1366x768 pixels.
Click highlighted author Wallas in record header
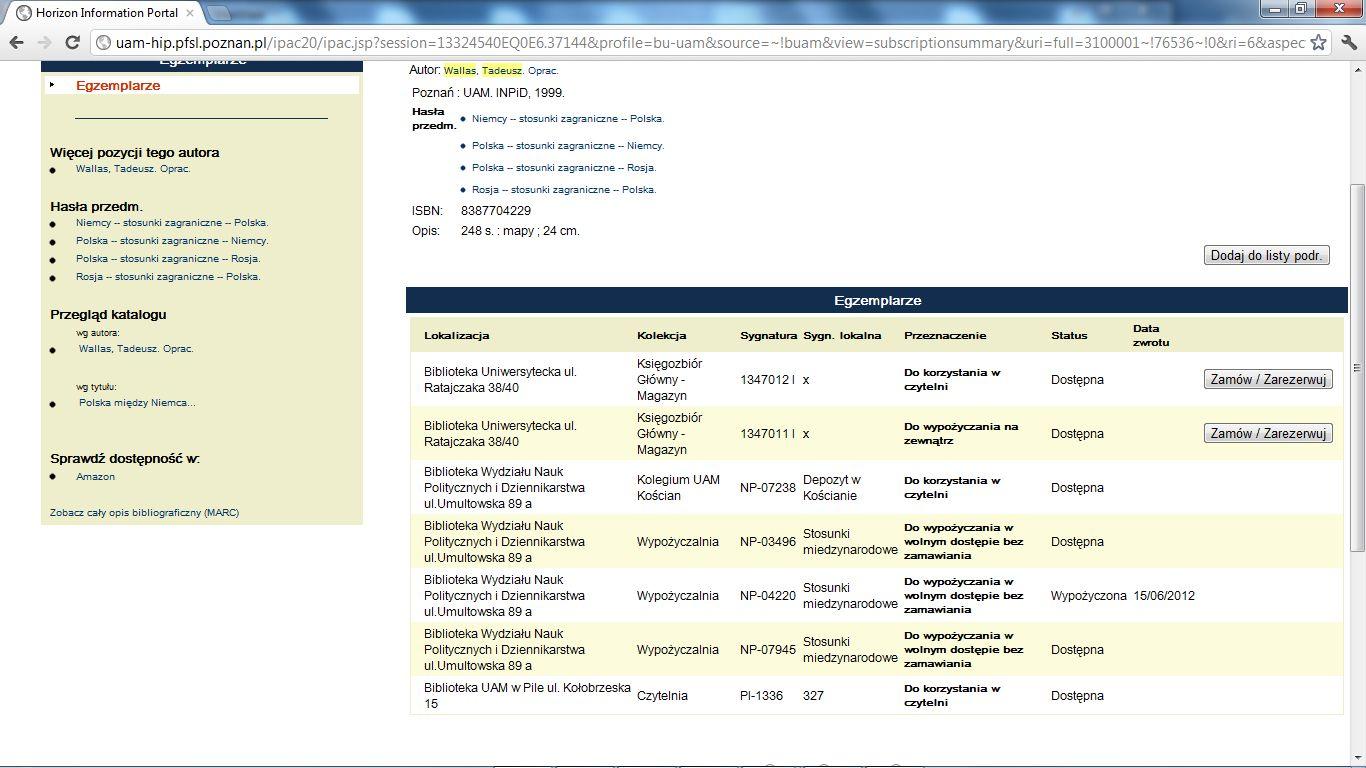click(x=460, y=70)
